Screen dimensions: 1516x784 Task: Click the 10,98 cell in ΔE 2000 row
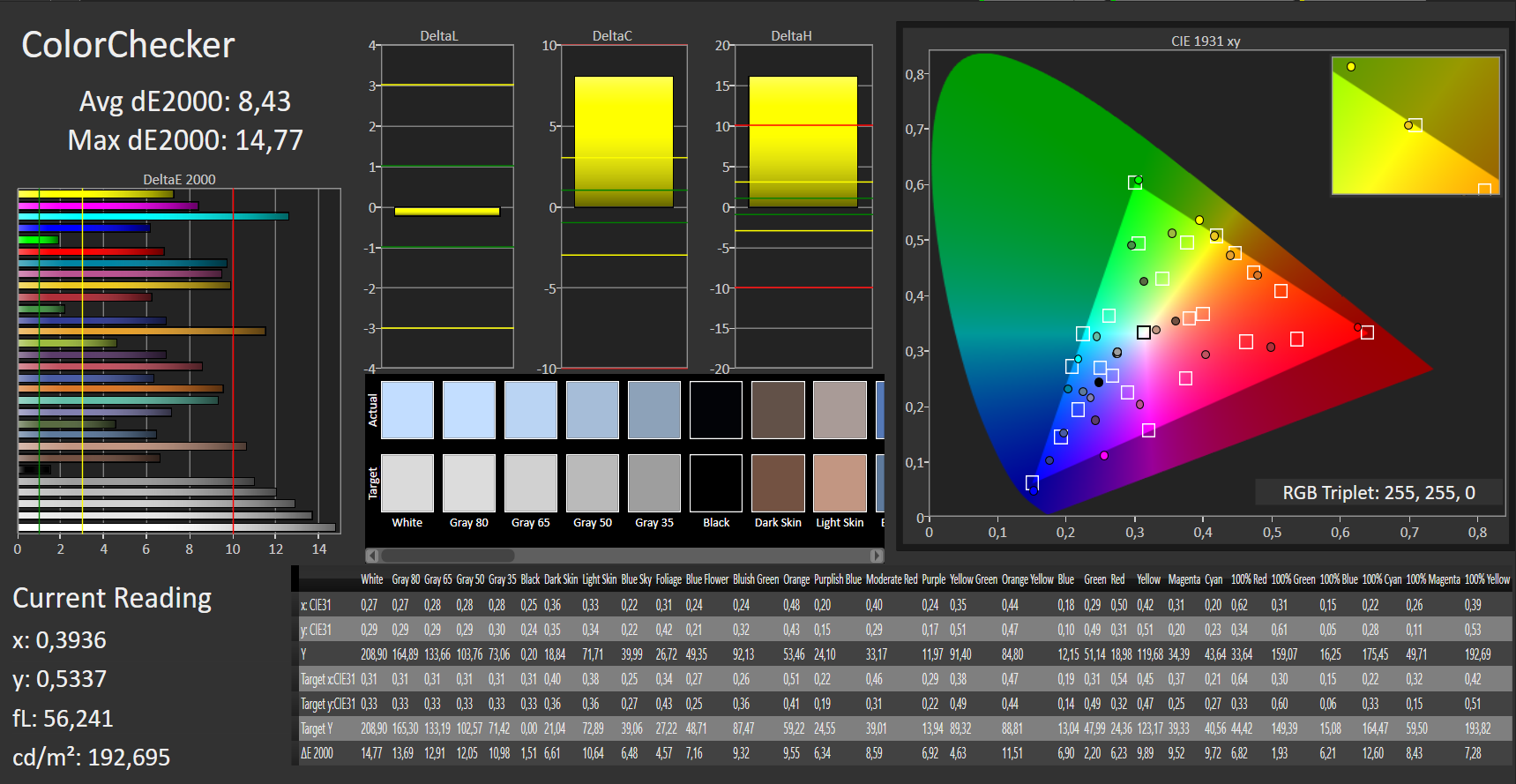[499, 753]
